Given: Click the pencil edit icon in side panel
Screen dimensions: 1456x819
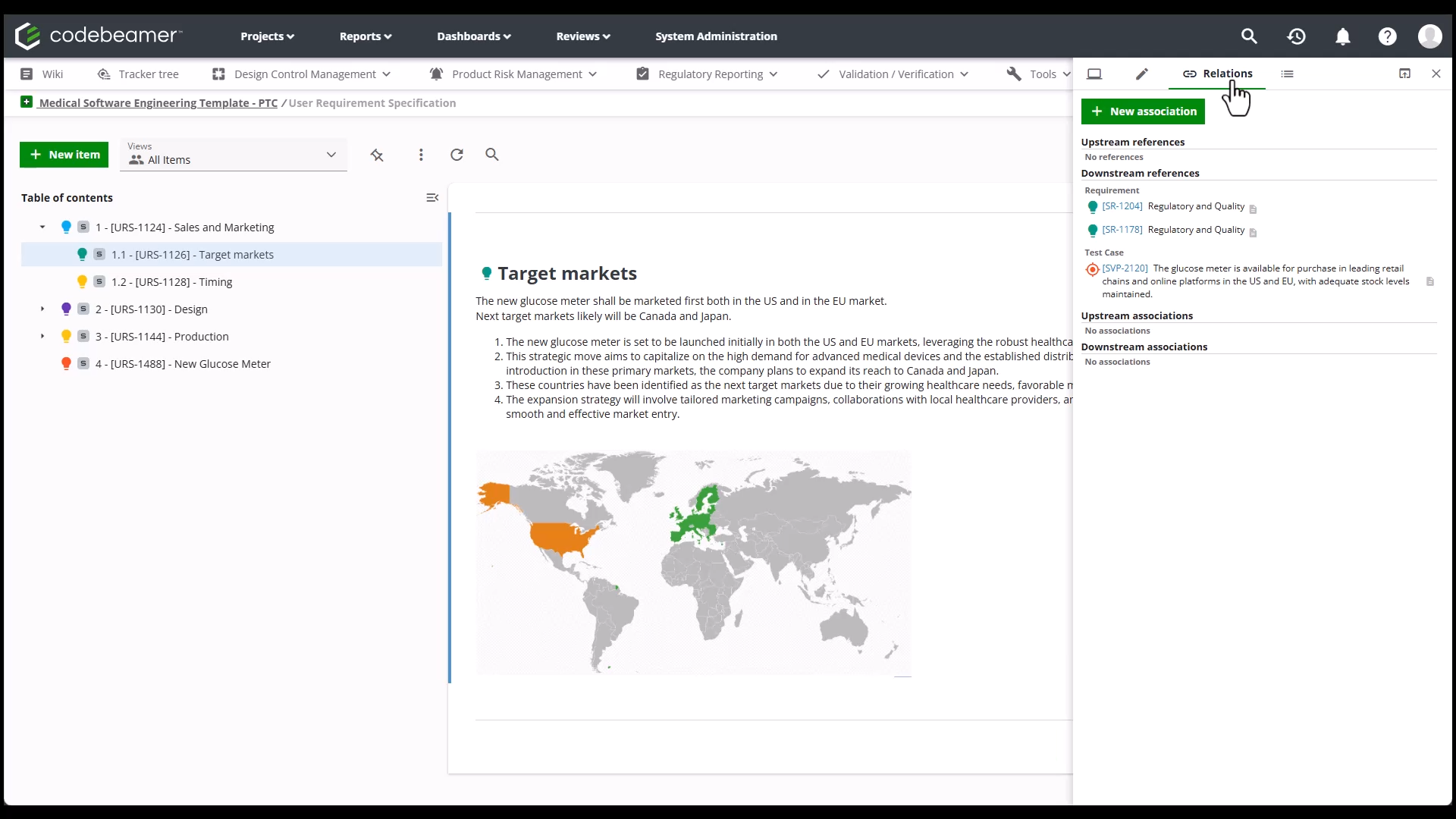Looking at the screenshot, I should pyautogui.click(x=1141, y=74).
